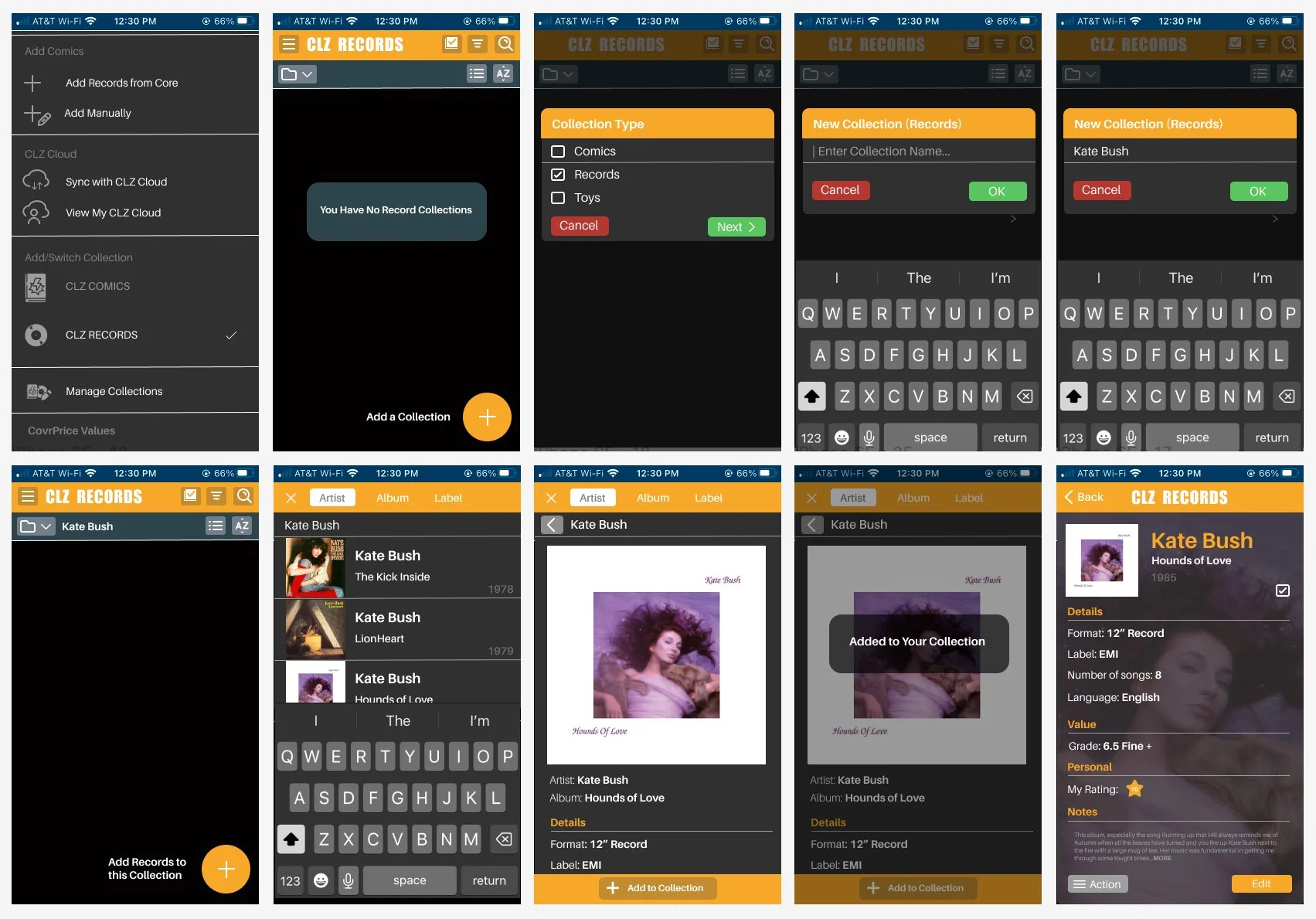Tap list view icon beside Kate Bush folder bar
Screen dimensions: 1316x919
[216, 526]
